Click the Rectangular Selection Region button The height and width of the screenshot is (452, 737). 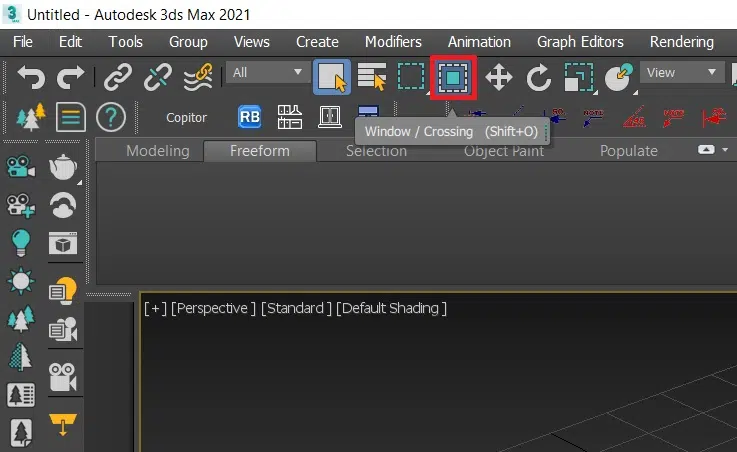411,76
